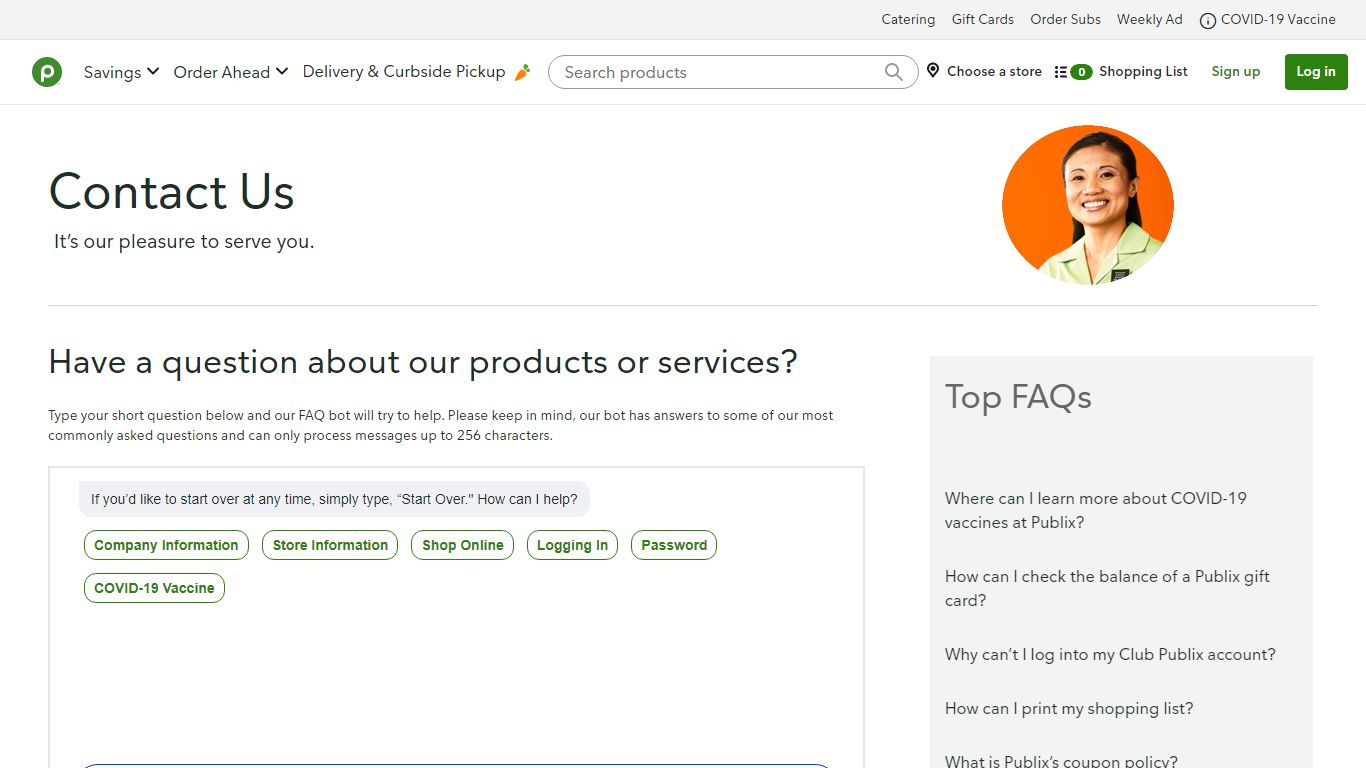This screenshot has width=1366, height=768.
Task: Click Choose a store
Action: (994, 71)
